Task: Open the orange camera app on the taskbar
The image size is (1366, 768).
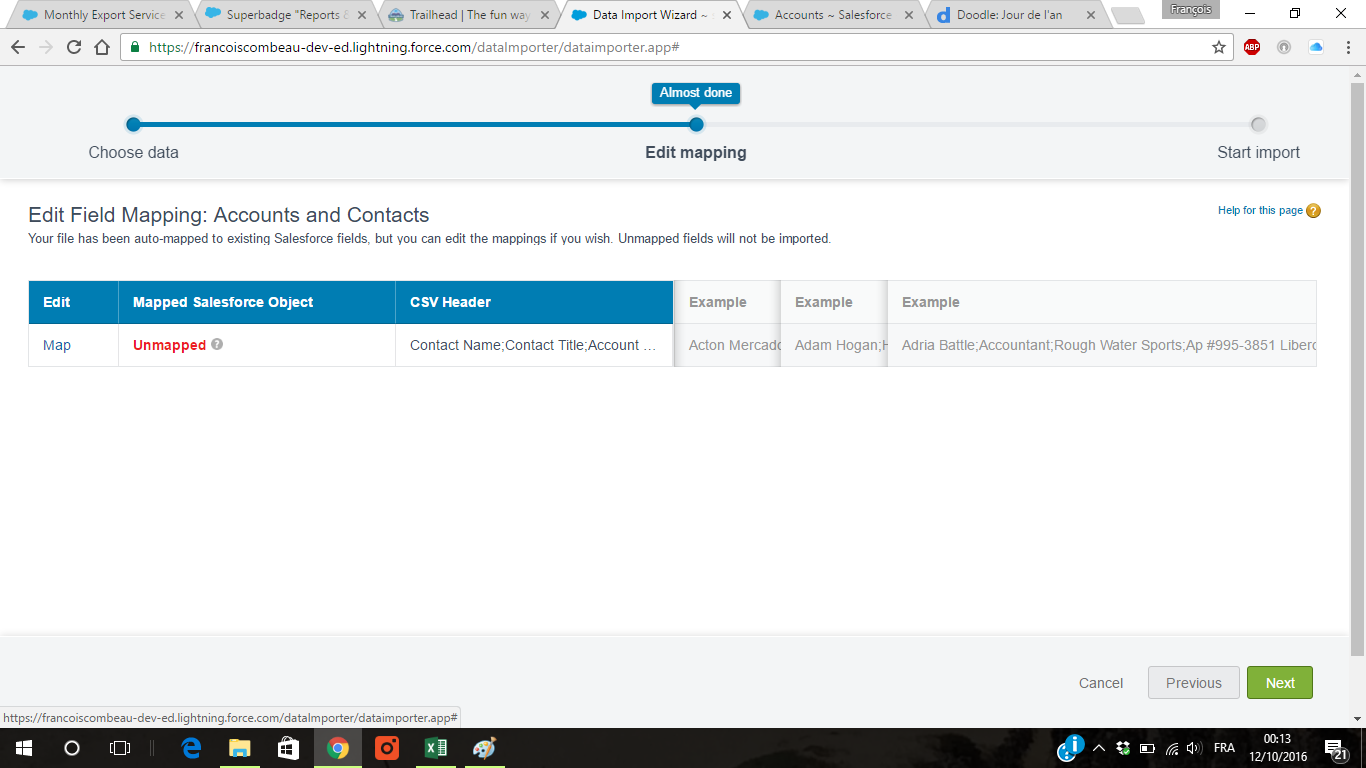Action: tap(387, 748)
